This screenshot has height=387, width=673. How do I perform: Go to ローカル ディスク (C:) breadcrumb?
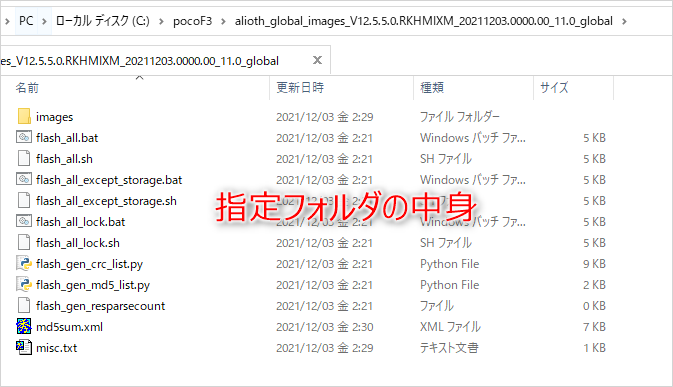(103, 21)
